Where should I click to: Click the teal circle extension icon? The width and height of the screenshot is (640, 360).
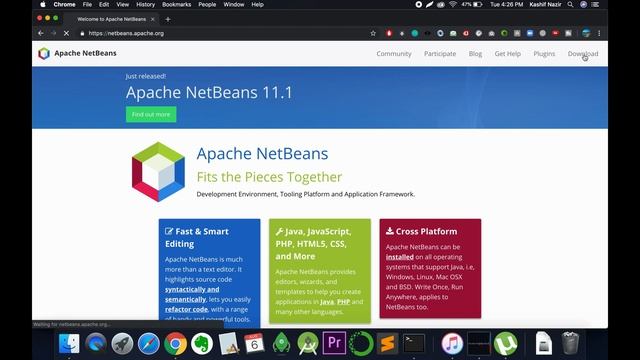coord(415,33)
